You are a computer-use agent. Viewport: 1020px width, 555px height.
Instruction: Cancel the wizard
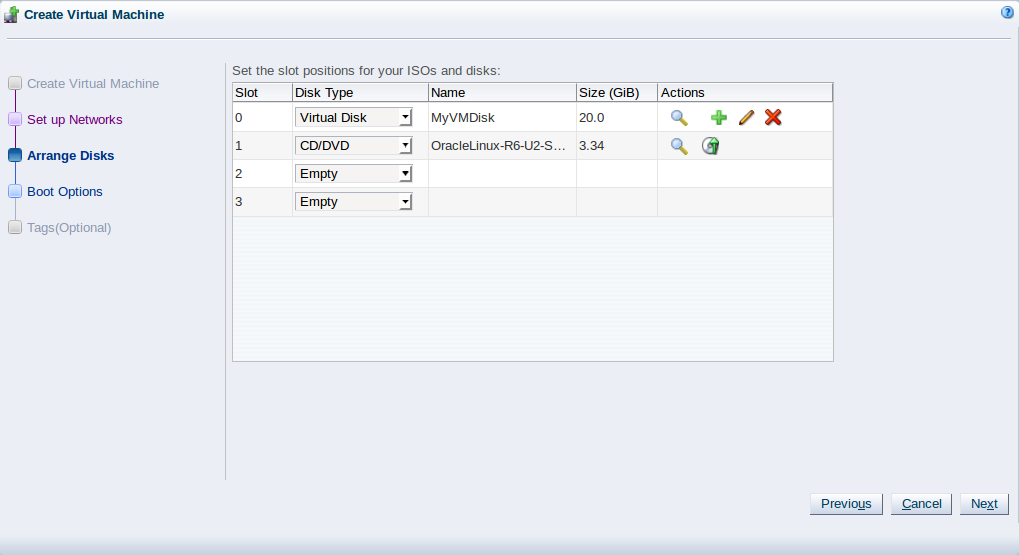pyautogui.click(x=922, y=504)
